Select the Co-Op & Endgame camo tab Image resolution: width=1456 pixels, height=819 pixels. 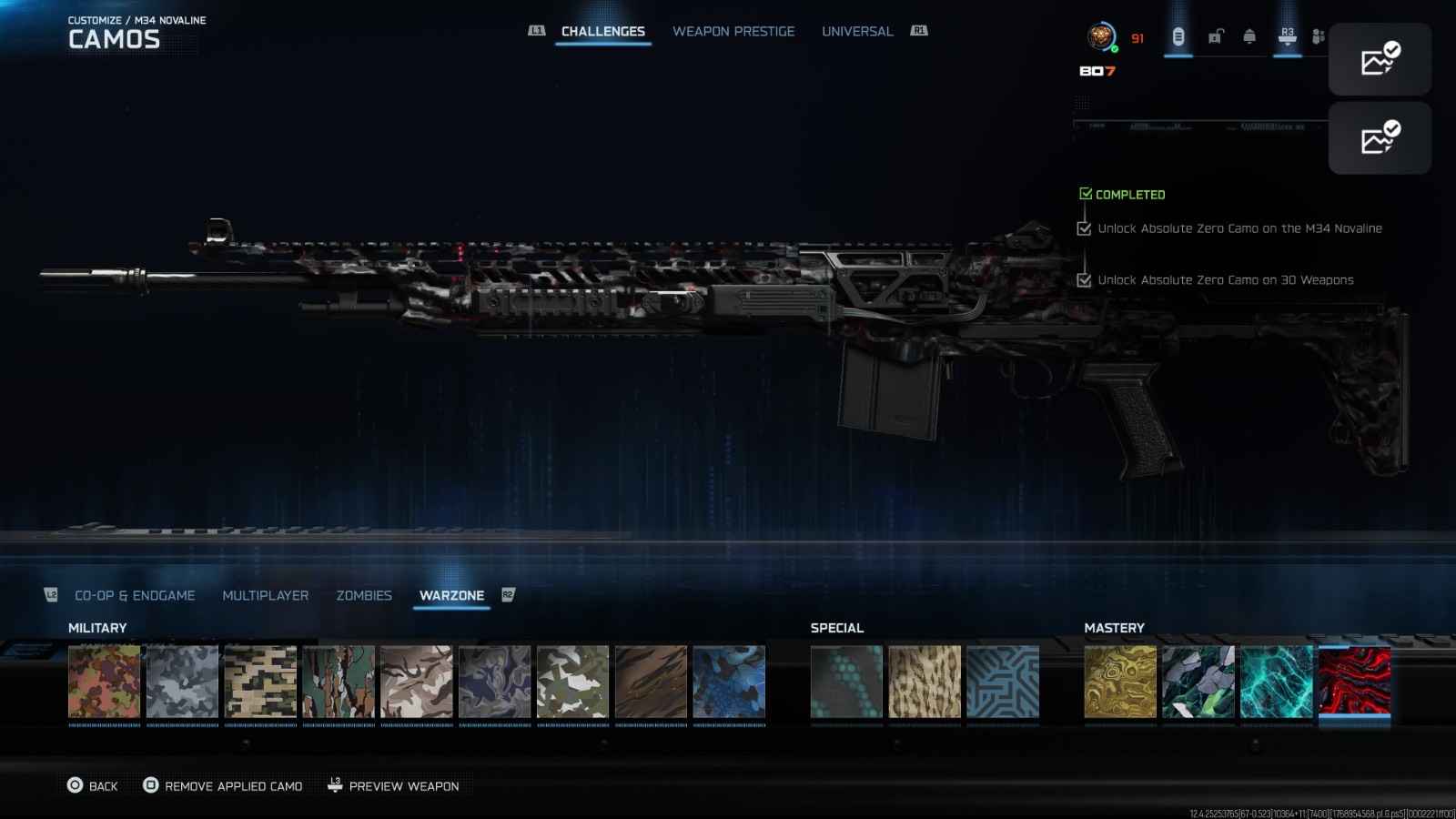click(x=135, y=595)
